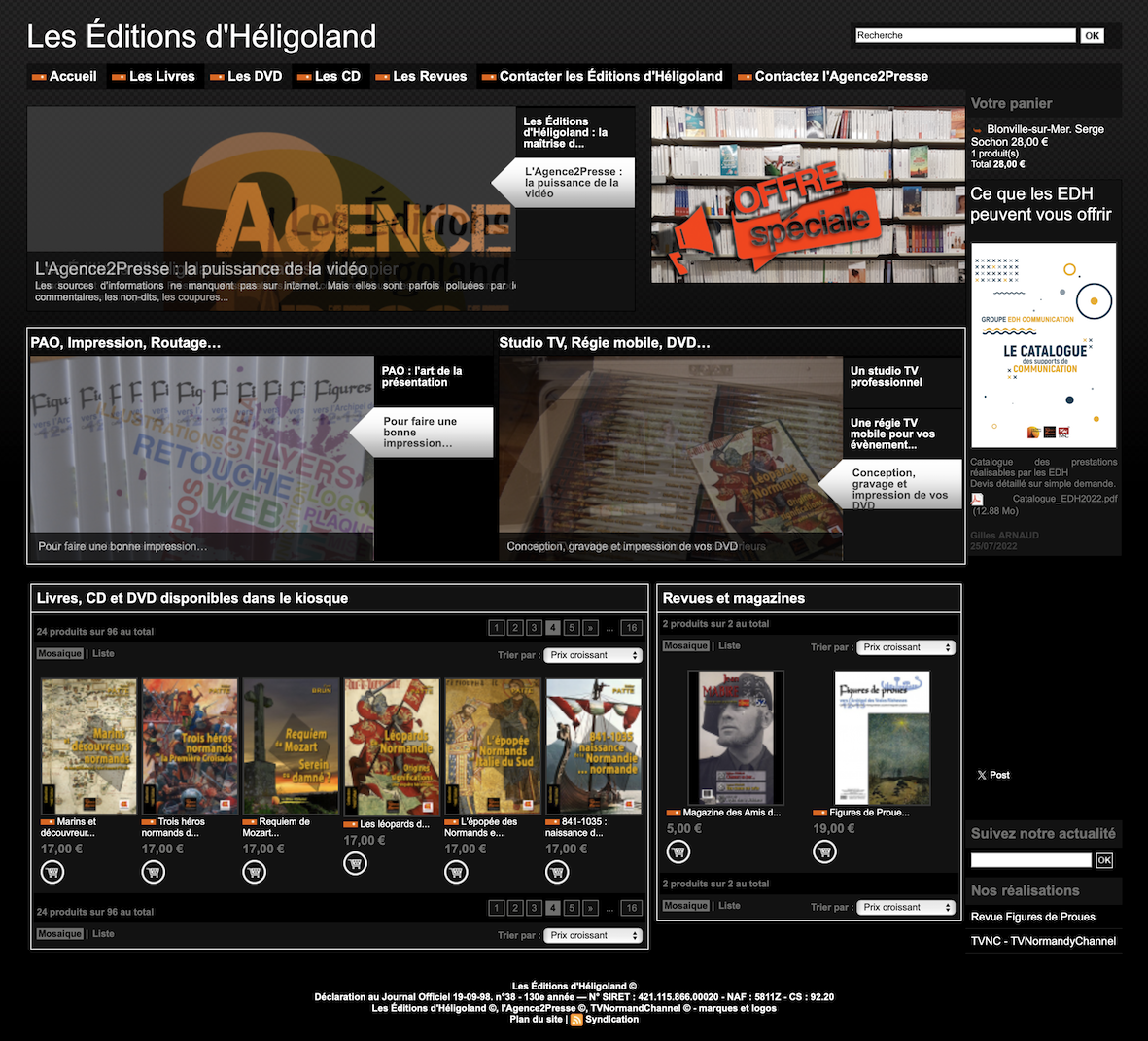
Task: Open Contactez l'Agence2Presse page
Action: (833, 76)
